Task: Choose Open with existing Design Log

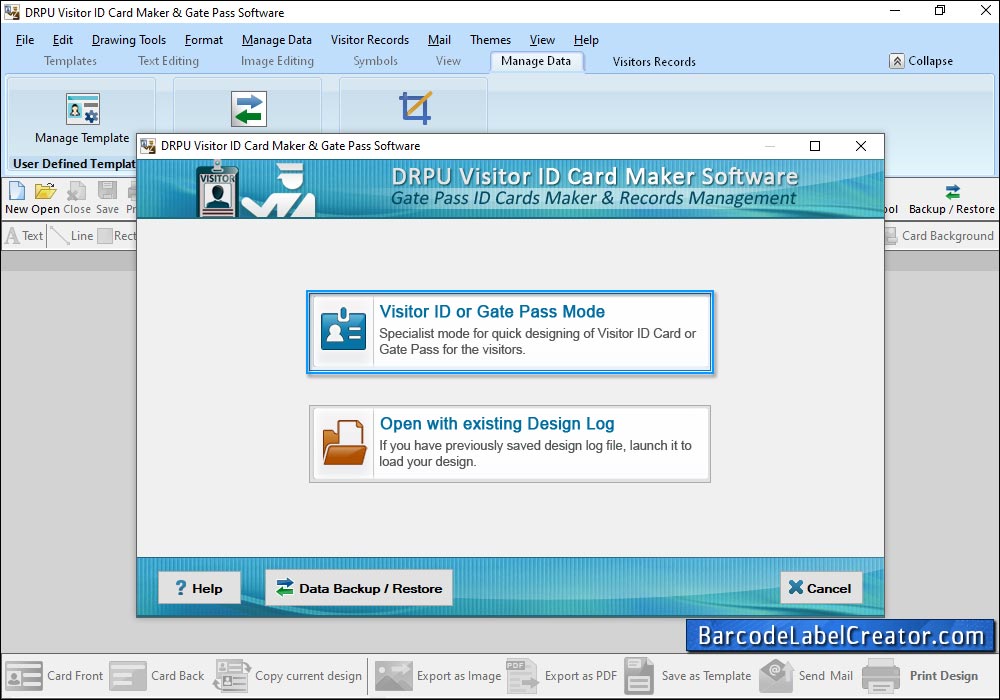Action: tap(510, 444)
